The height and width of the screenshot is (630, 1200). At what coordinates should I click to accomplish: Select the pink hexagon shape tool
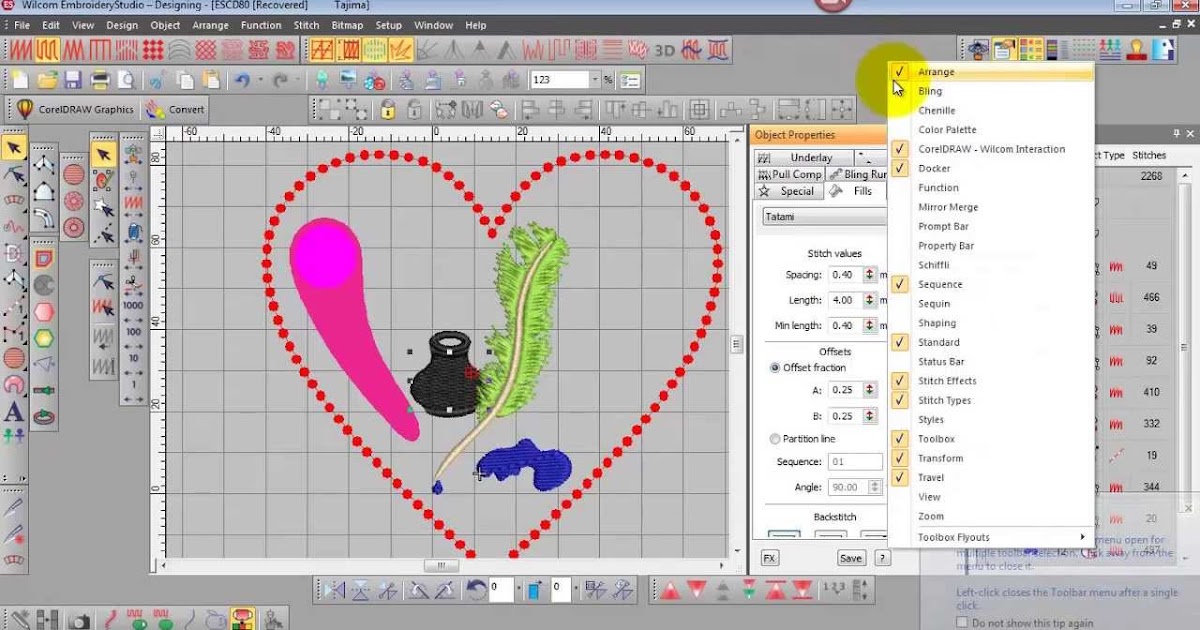point(44,312)
